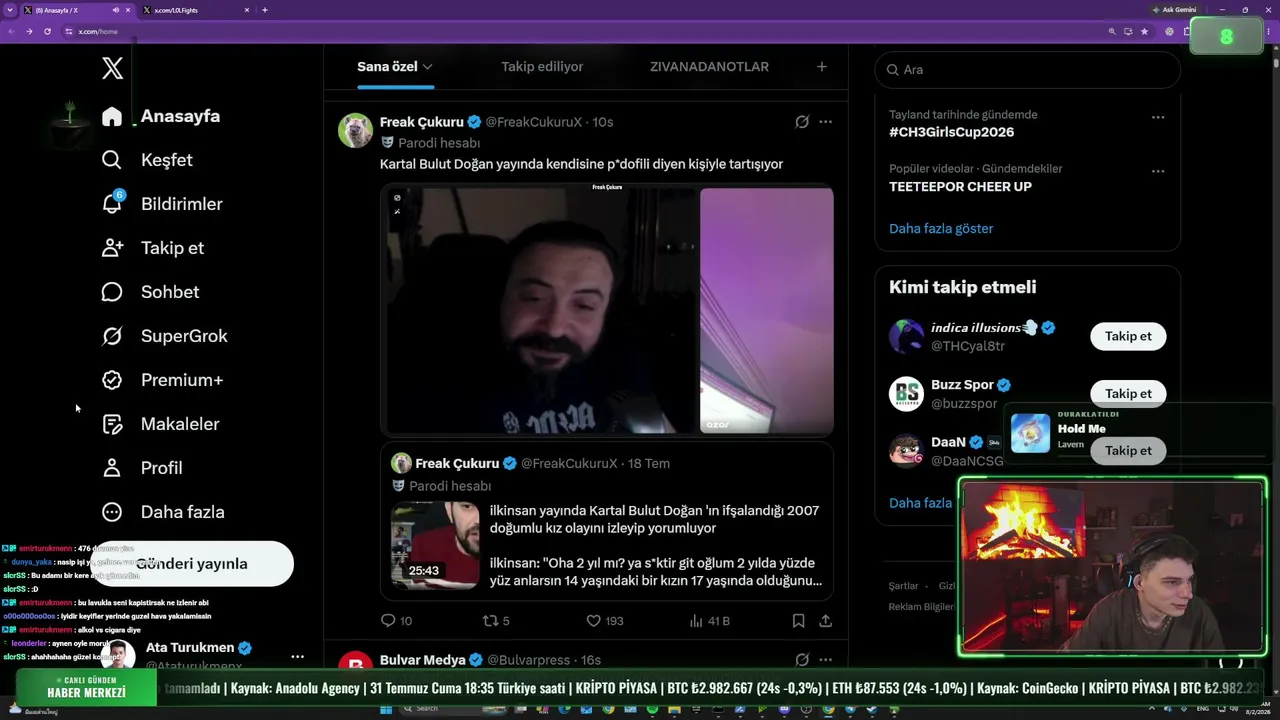Image resolution: width=1280 pixels, height=720 pixels.
Task: Open the X logo home link
Action: point(113,68)
